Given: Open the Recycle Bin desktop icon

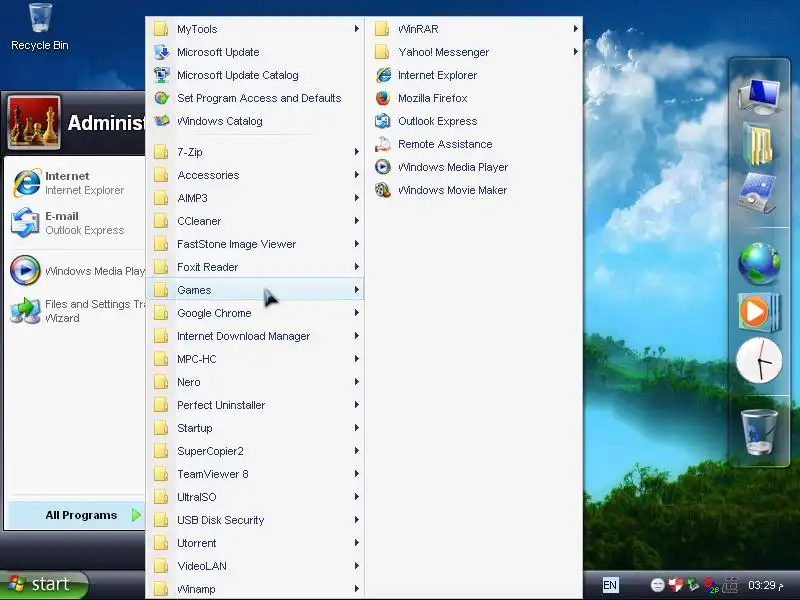Looking at the screenshot, I should pos(40,27).
